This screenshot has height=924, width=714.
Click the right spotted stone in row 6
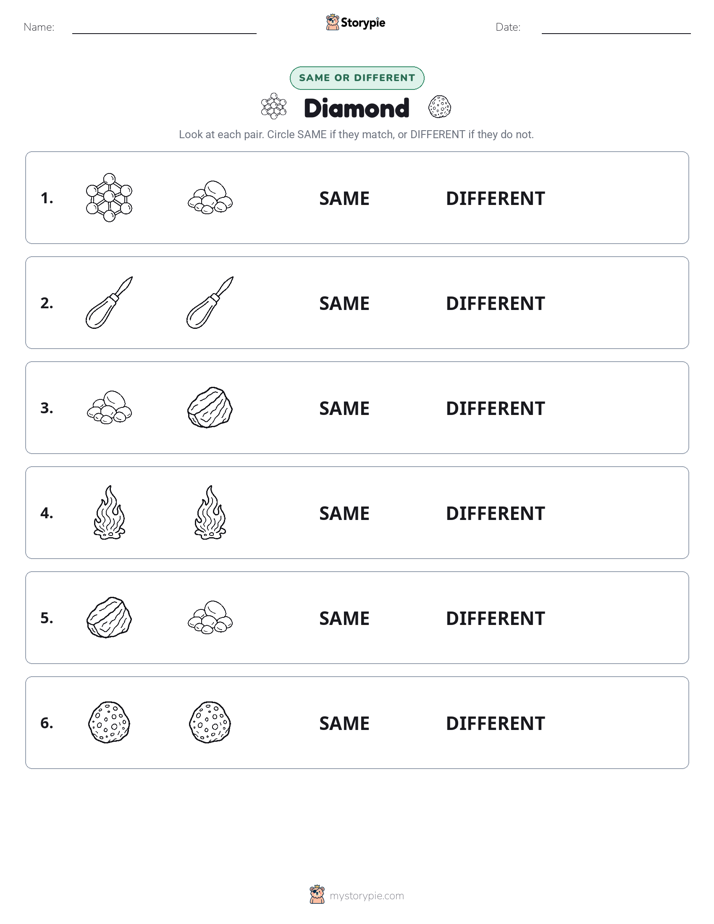pos(210,722)
